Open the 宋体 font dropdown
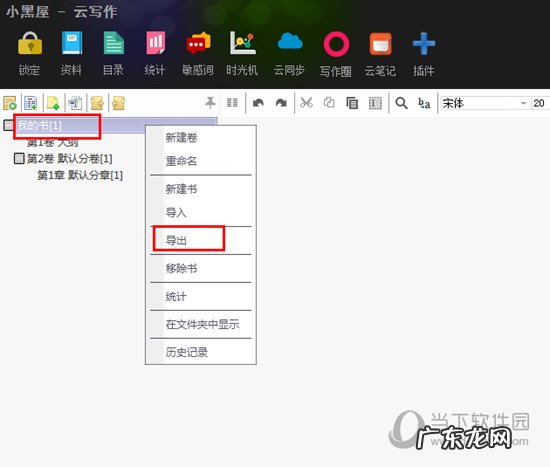This screenshot has height=467, width=550. tap(485, 103)
